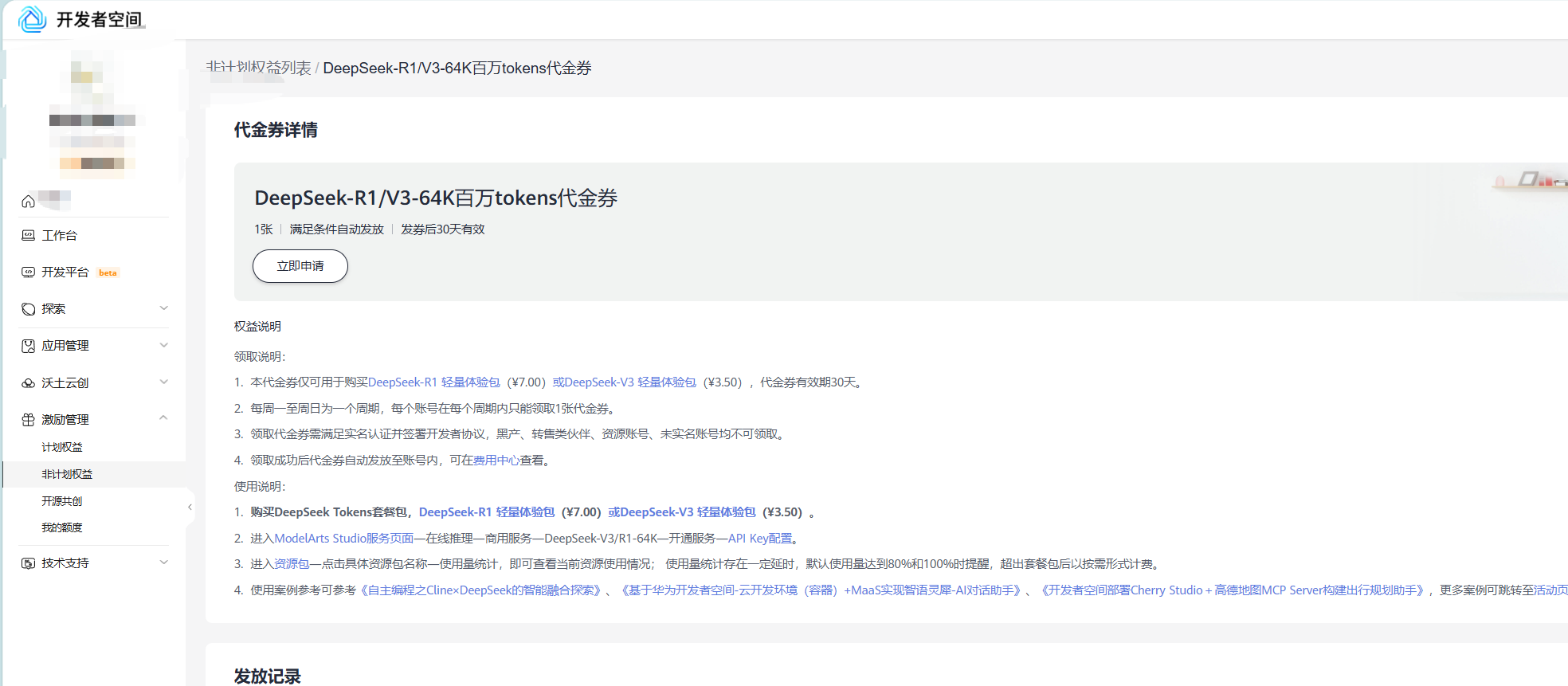1568x686 pixels.
Task: Click the home icon in the sidebar
Action: tap(28, 201)
